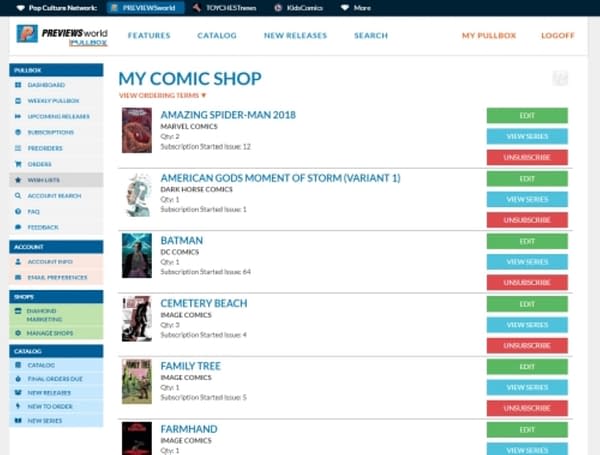The width and height of the screenshot is (600, 455).
Task: Unsubscribe from American Gods Moment of Storm
Action: pyautogui.click(x=527, y=220)
